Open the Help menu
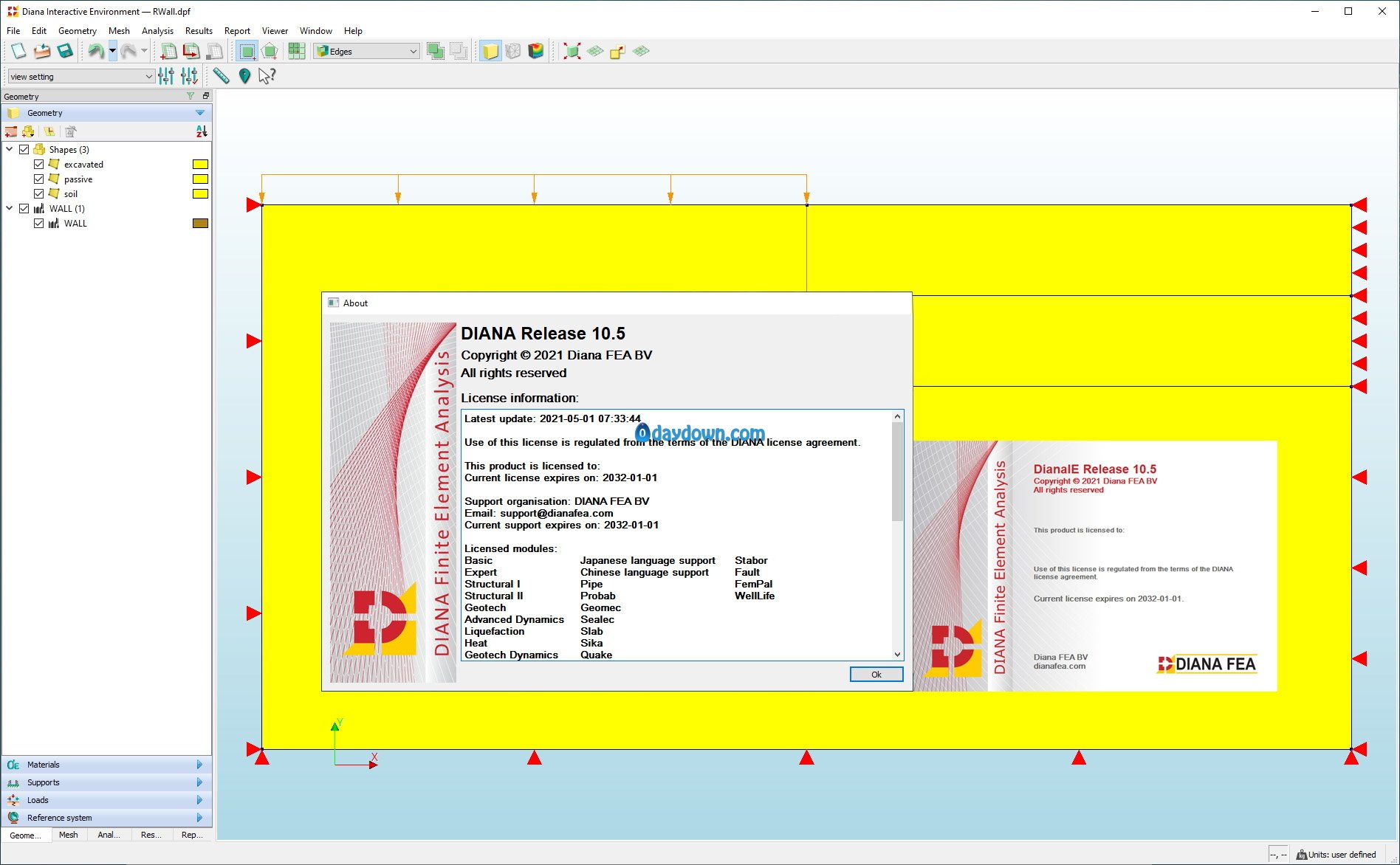Viewport: 1400px width, 865px height. point(353,30)
